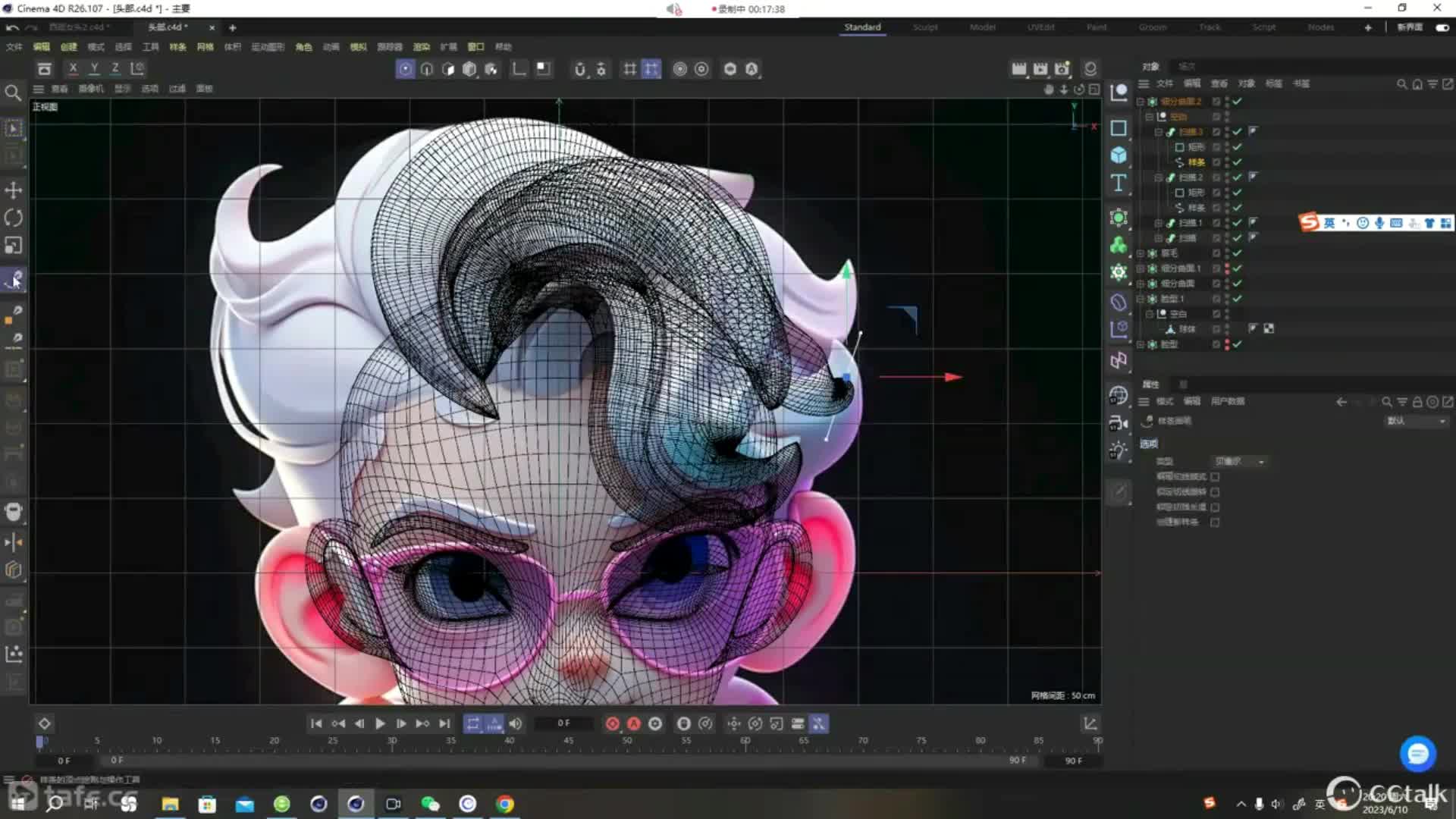
Task: Toggle the 新界面 switch at top right
Action: click(x=1442, y=27)
